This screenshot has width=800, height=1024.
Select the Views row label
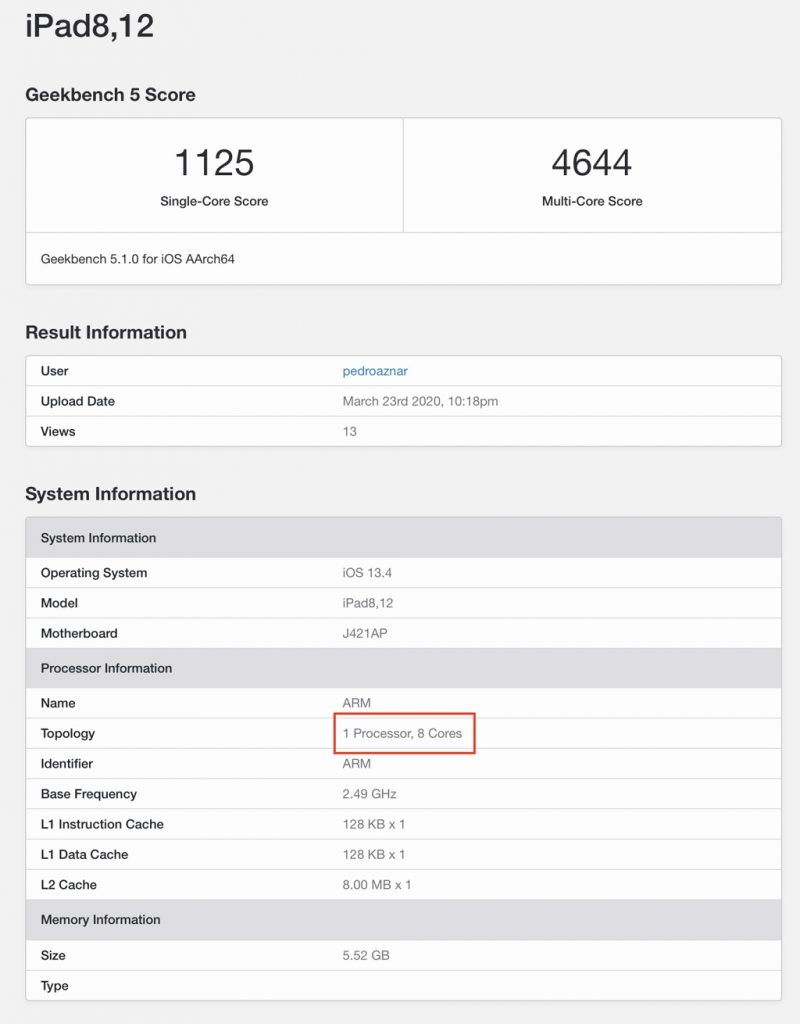[57, 431]
